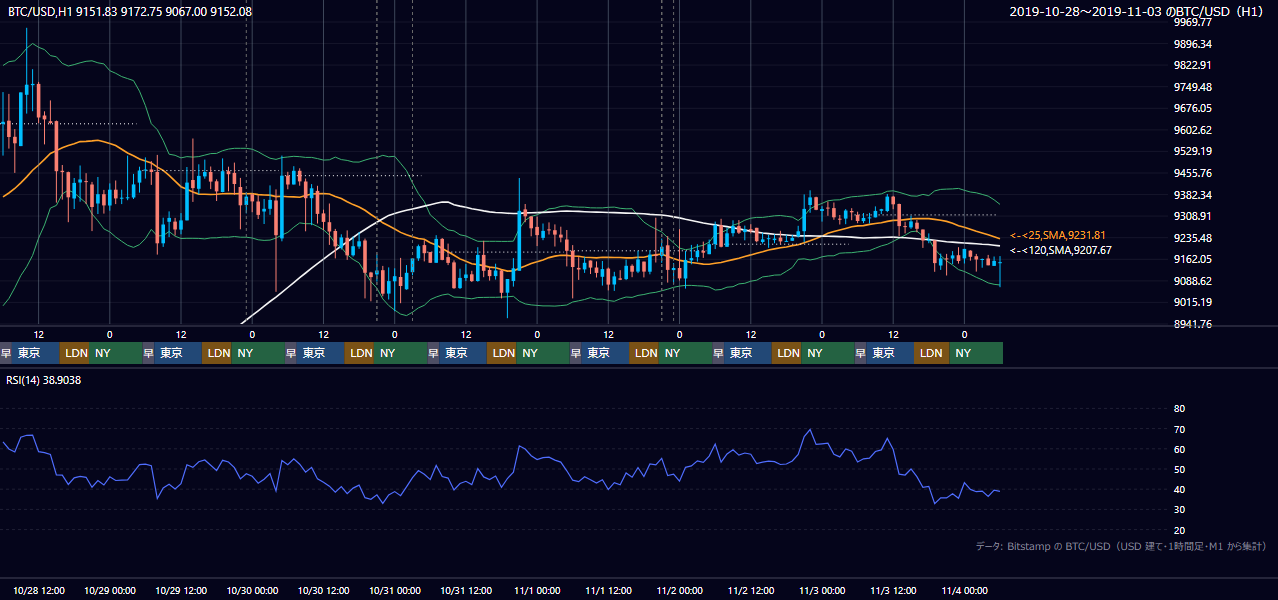Click the 9676.05 price axis label
The width and height of the screenshot is (1278, 600).
(1193, 108)
